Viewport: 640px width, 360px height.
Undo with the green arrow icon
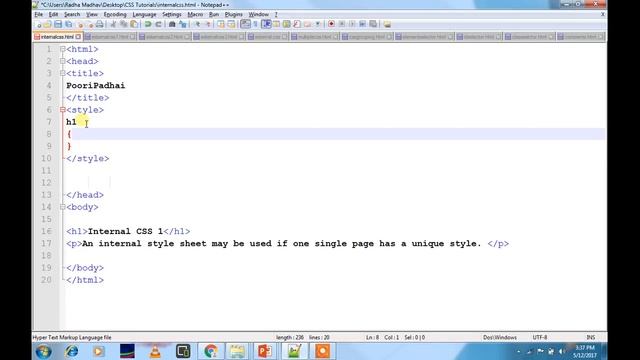click(x=148, y=24)
